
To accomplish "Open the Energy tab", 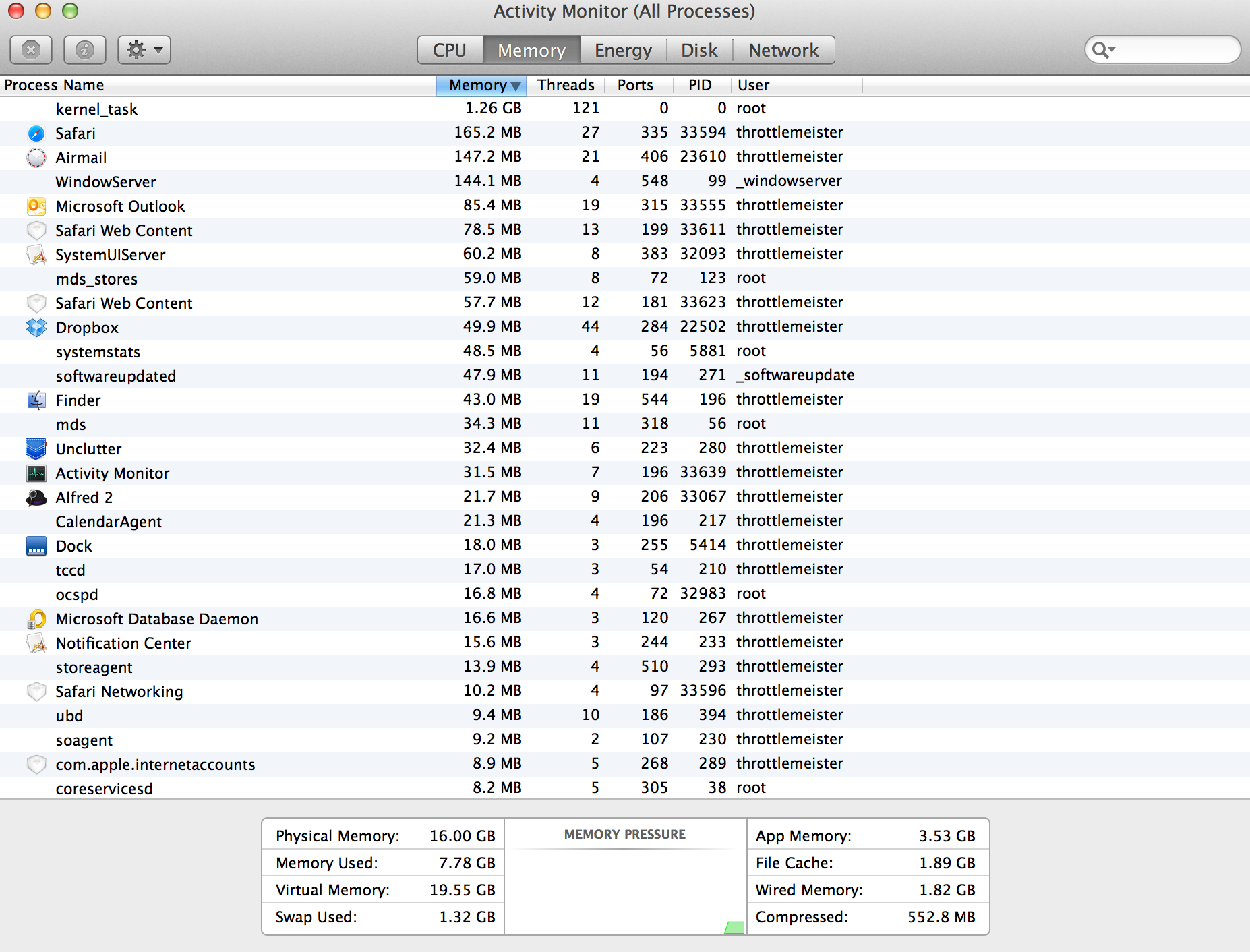I will click(624, 50).
